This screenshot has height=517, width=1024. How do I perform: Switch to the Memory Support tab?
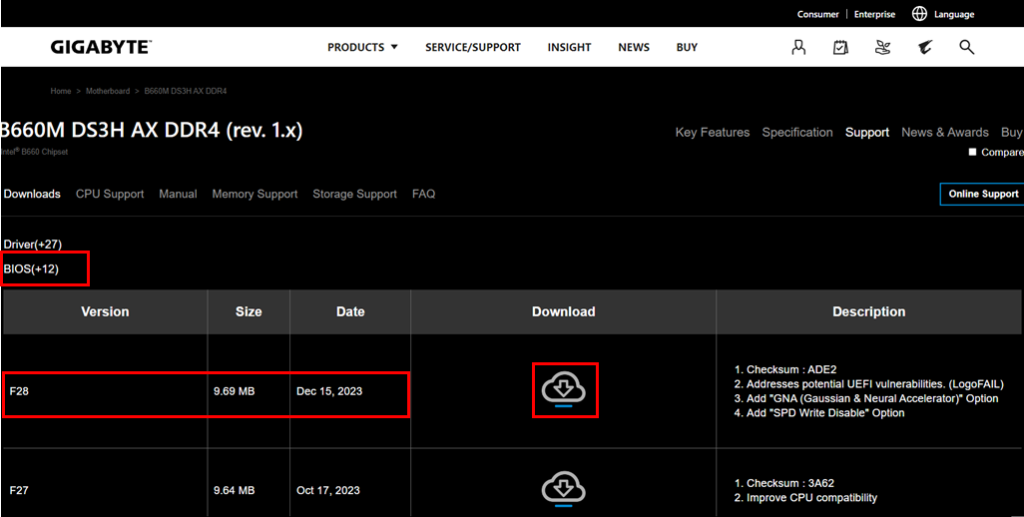click(255, 194)
